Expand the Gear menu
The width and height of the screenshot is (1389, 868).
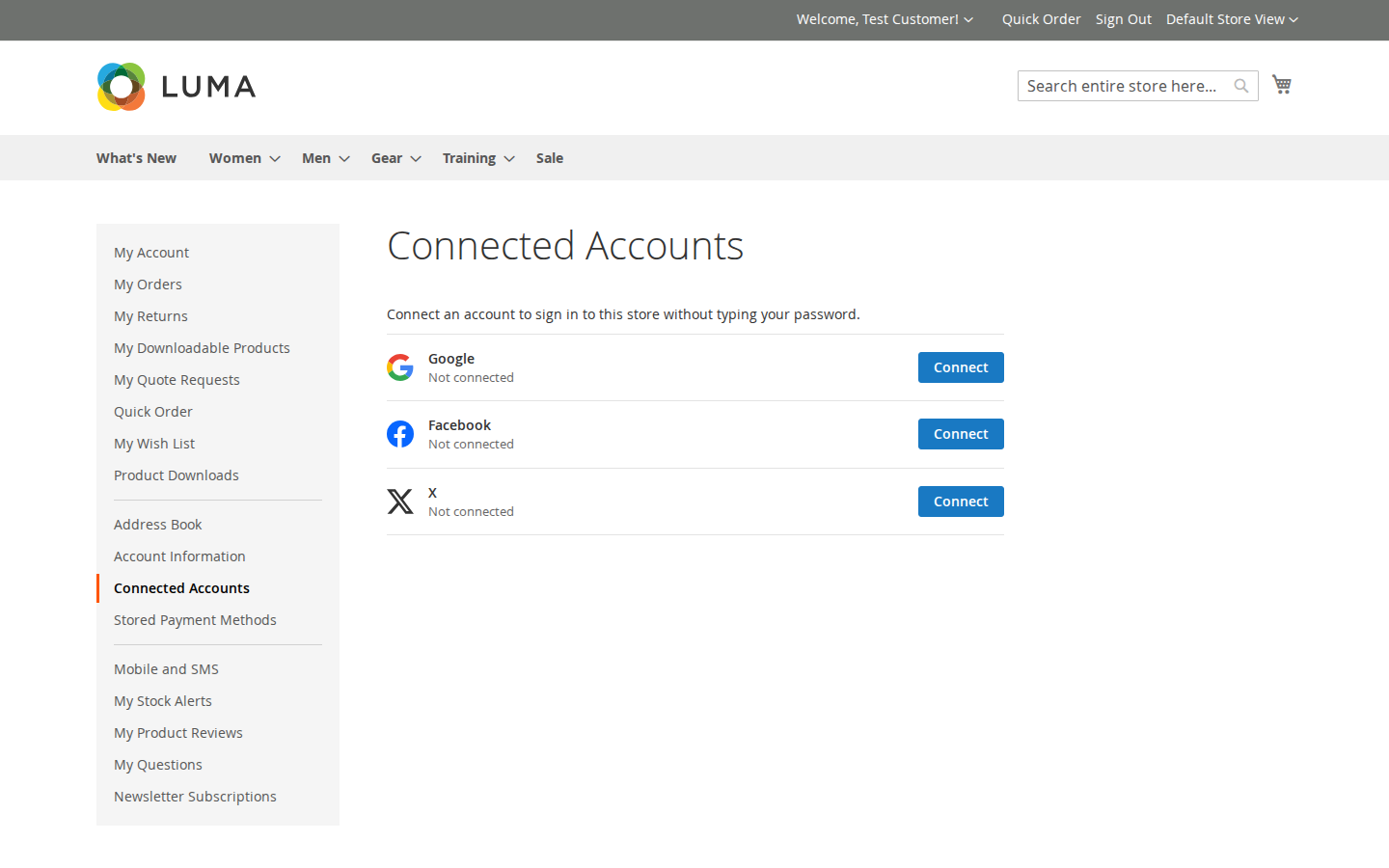pyautogui.click(x=395, y=158)
